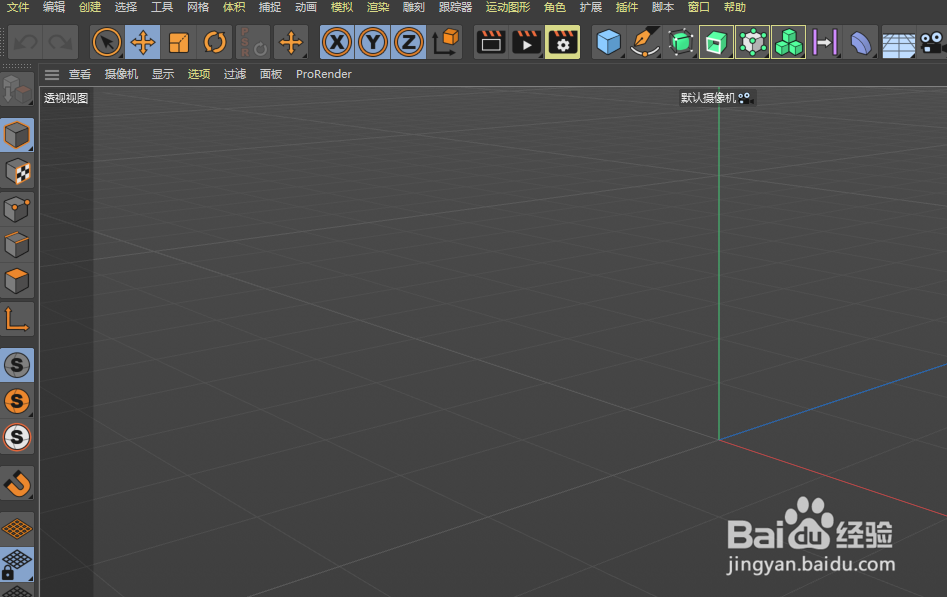Open the 脚本 menu

[x=663, y=7]
